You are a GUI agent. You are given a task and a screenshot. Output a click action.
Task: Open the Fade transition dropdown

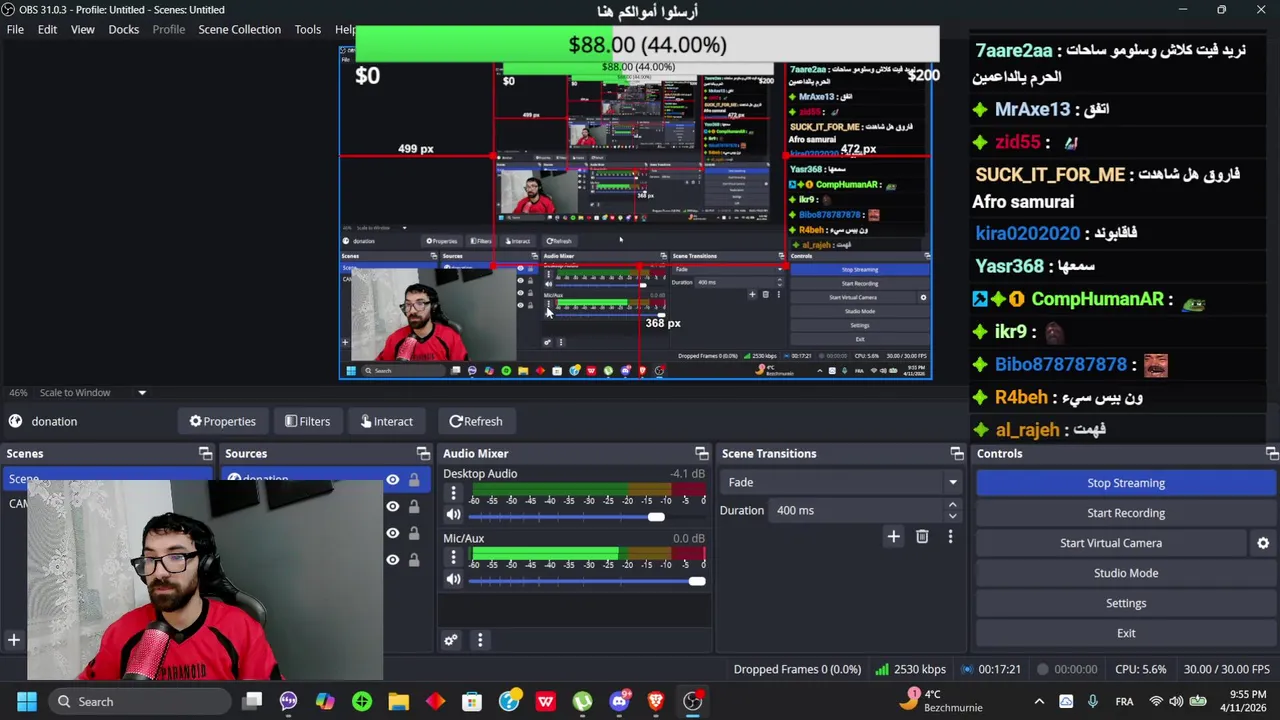[839, 482]
